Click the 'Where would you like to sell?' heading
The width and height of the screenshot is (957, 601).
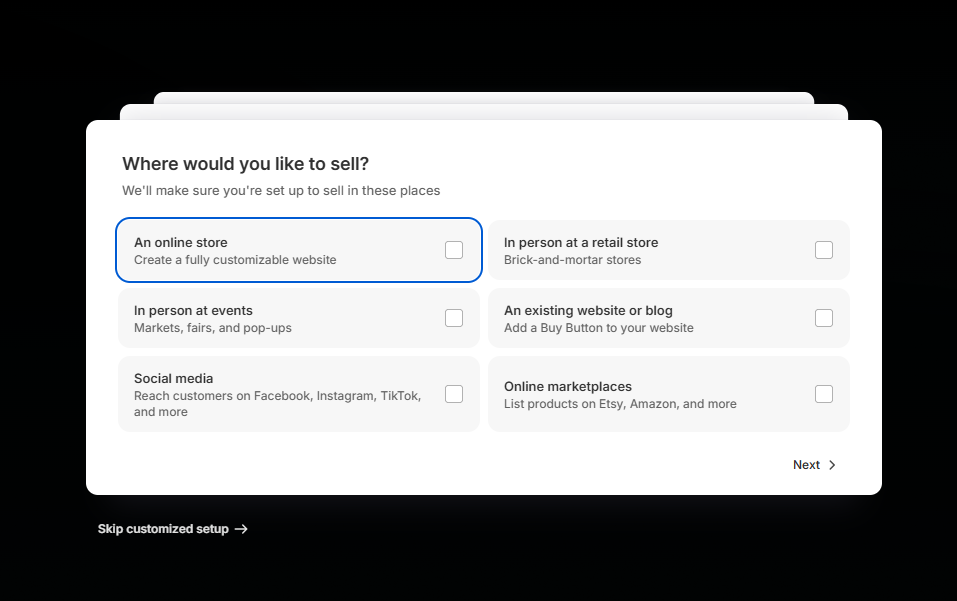(x=246, y=164)
